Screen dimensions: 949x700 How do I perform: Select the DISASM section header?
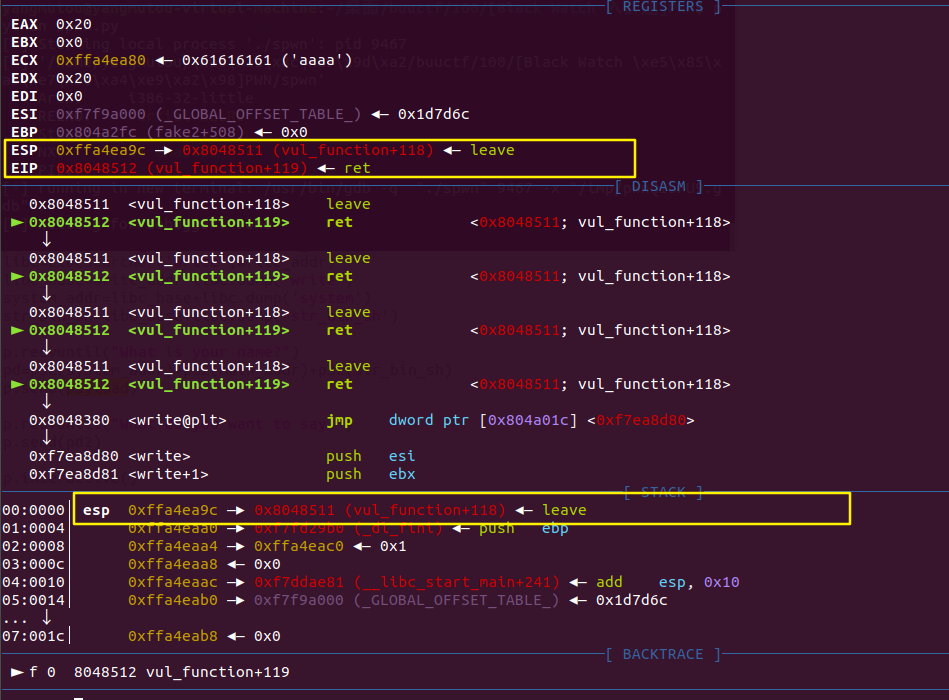coord(658,186)
